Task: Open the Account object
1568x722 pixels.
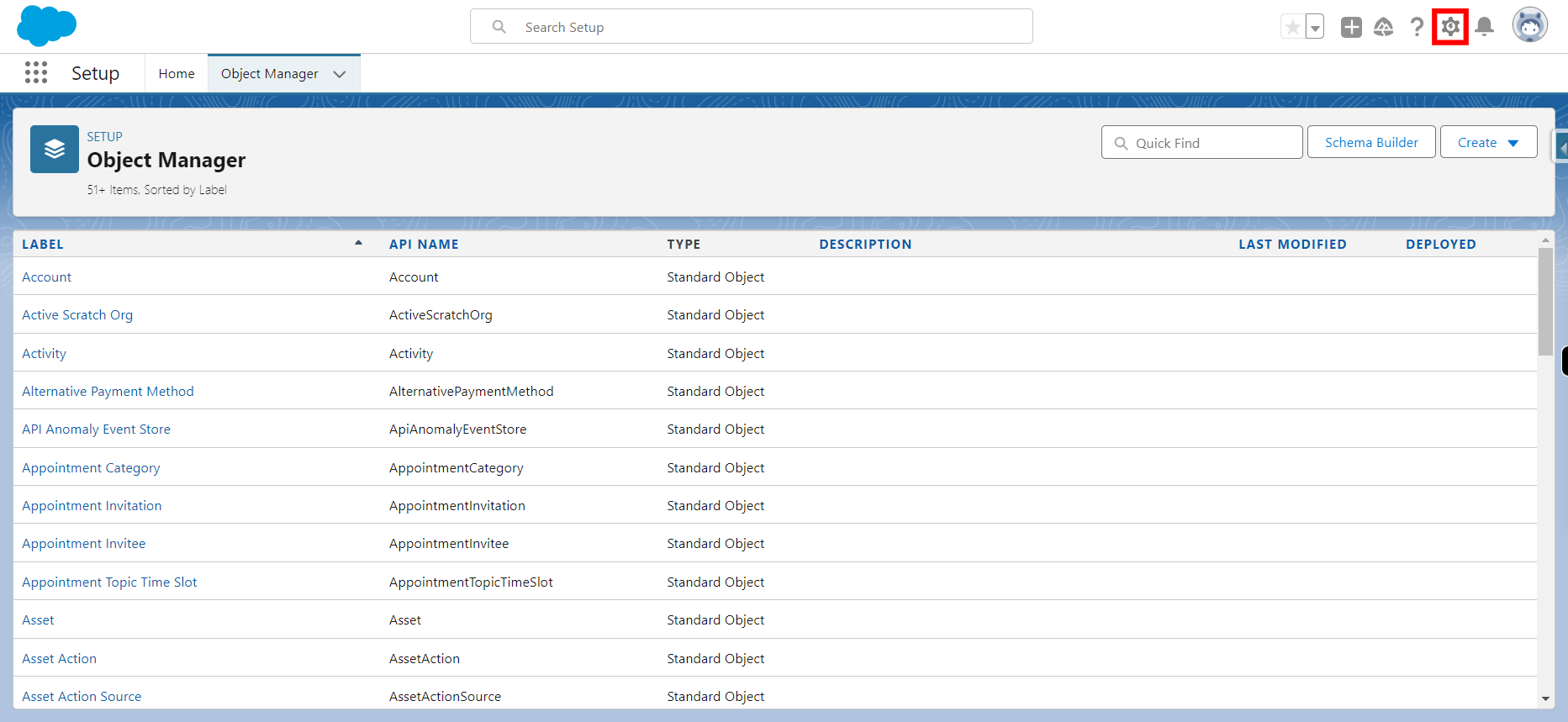Action: click(47, 277)
